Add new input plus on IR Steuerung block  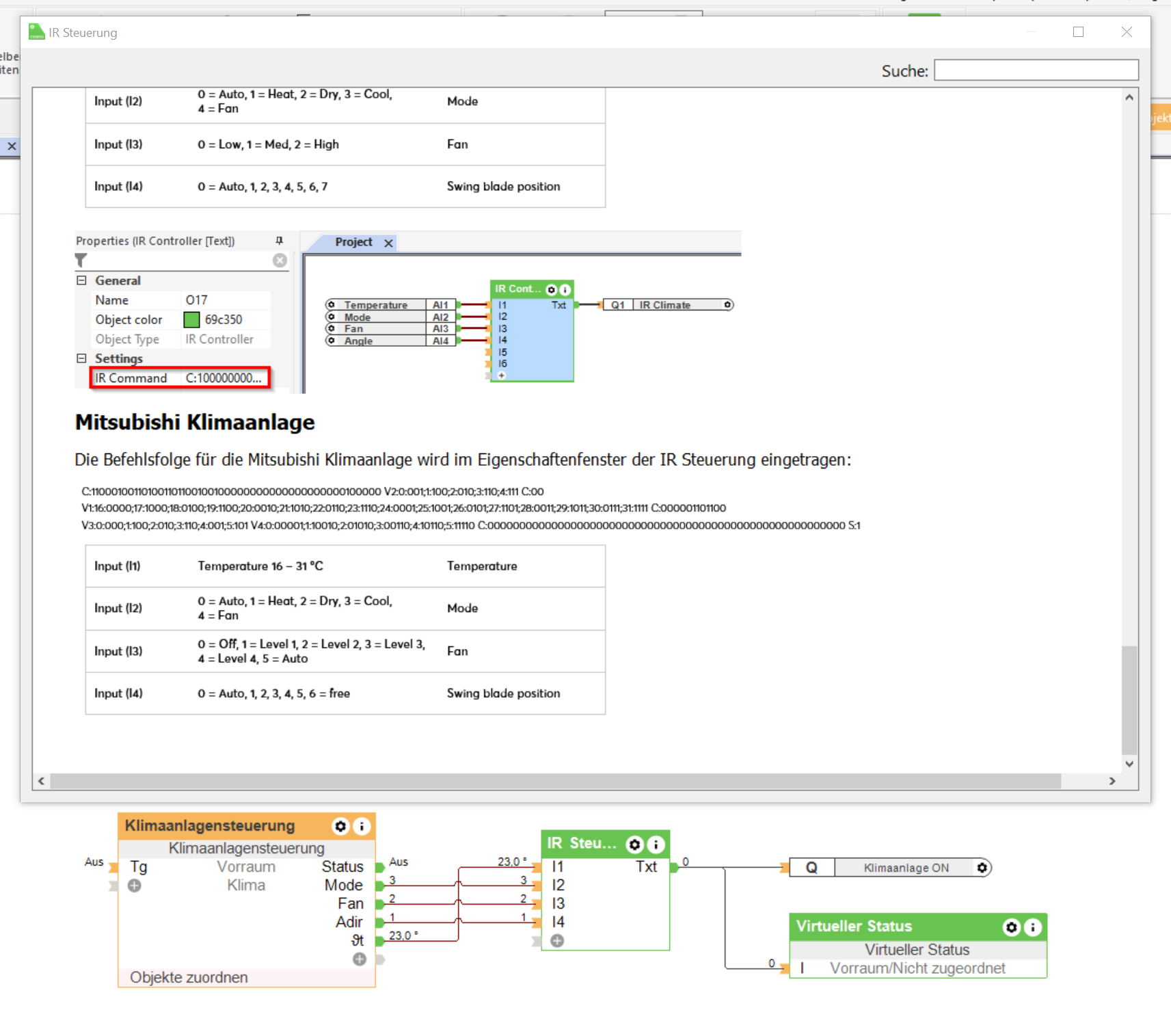pyautogui.click(x=557, y=941)
